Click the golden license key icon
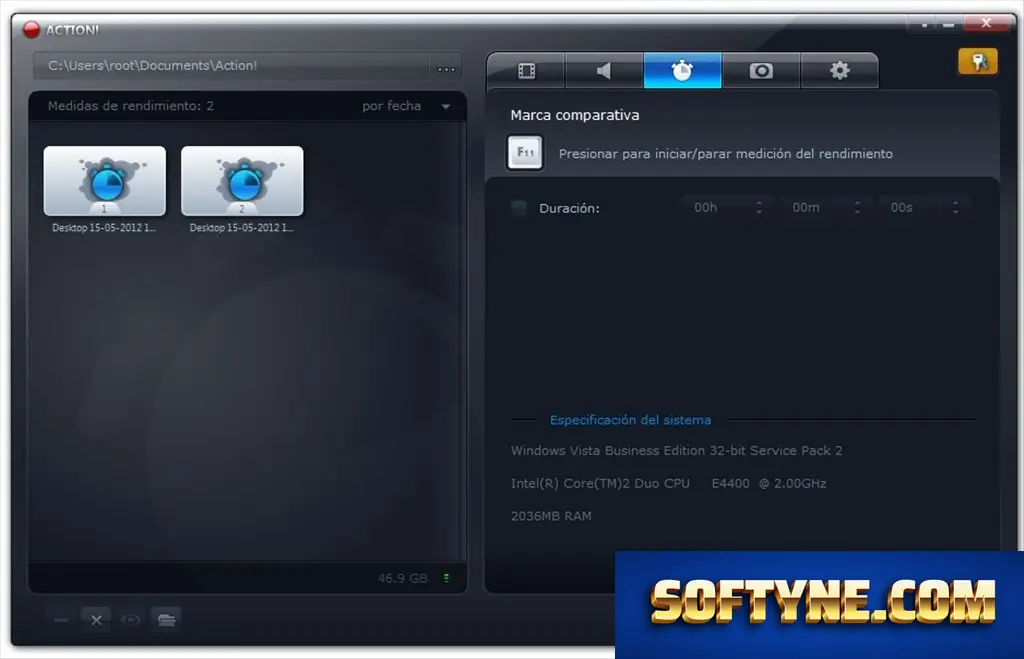 click(978, 62)
